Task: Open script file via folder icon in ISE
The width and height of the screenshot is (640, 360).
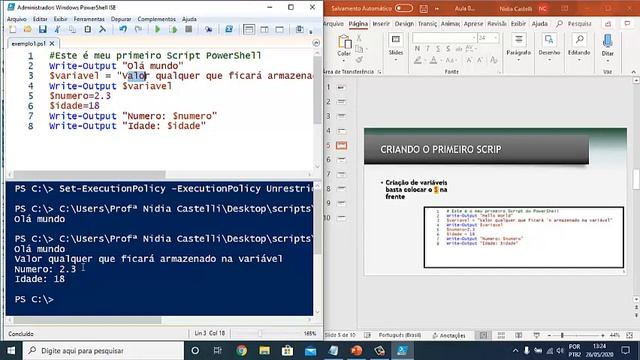Action: pos(27,29)
